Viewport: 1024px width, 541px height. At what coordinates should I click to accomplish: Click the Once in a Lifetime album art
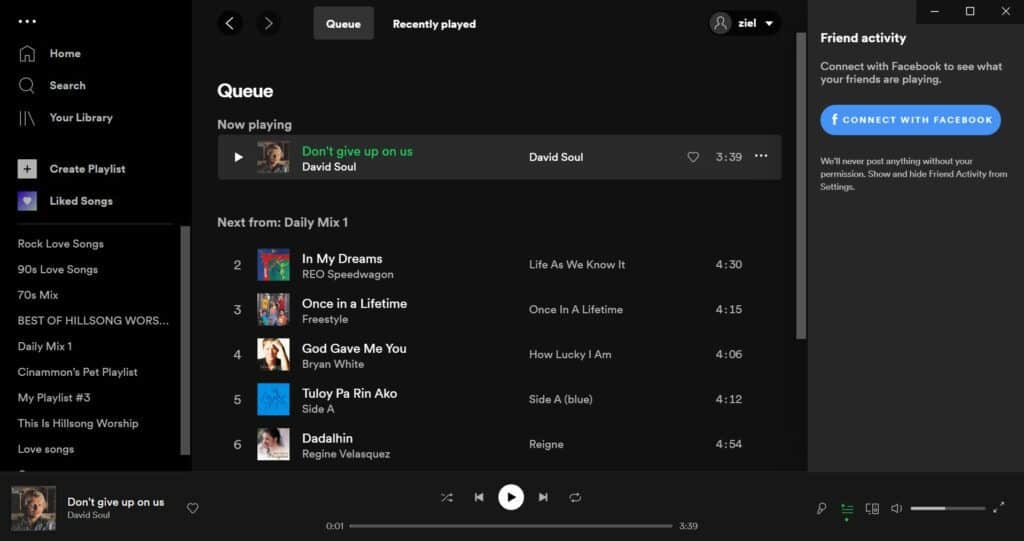click(274, 310)
